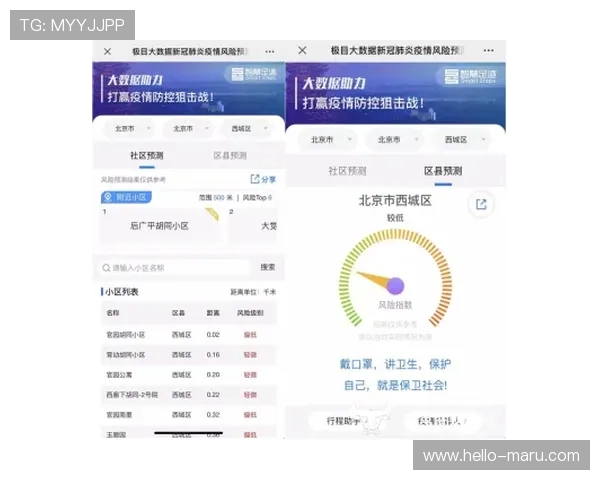Click the www.hello-maru.com link
The width and height of the screenshot is (600, 480).
(x=501, y=456)
